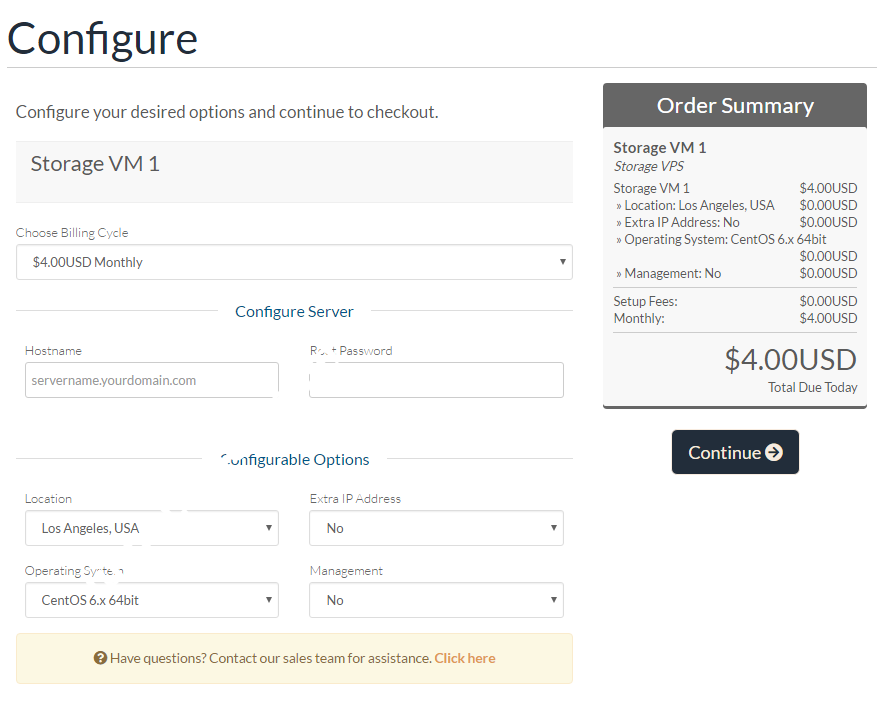Click the Storage VM 1 product heading
The width and height of the screenshot is (887, 701).
click(95, 164)
